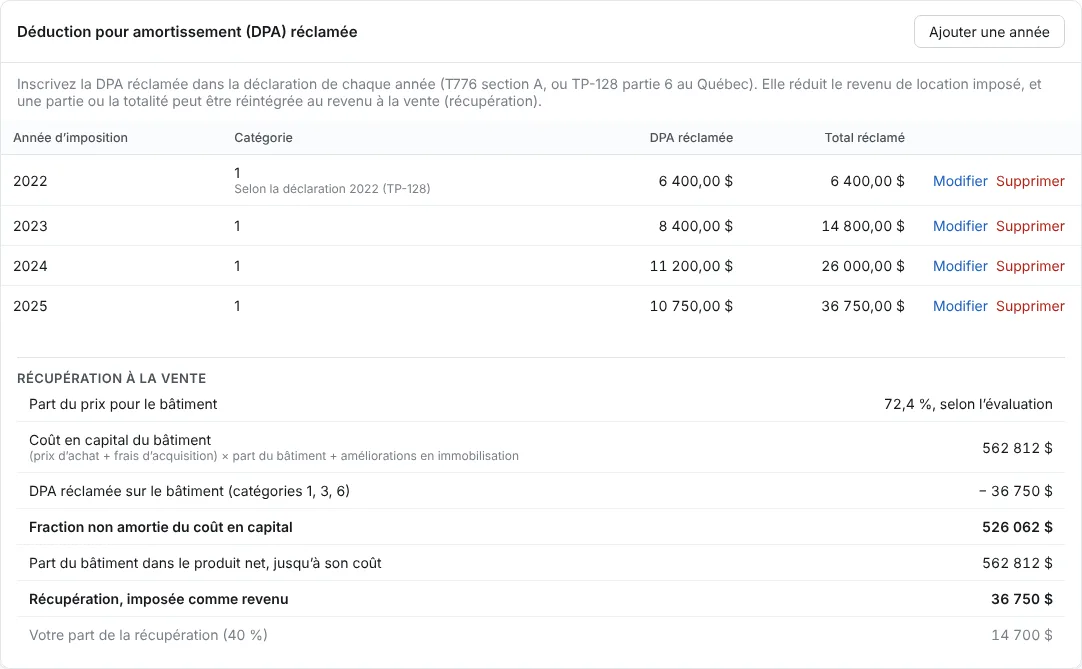Click the 10 750,00 $ DPA amount
Viewport: 1082px width, 669px height.
pyautogui.click(x=691, y=306)
